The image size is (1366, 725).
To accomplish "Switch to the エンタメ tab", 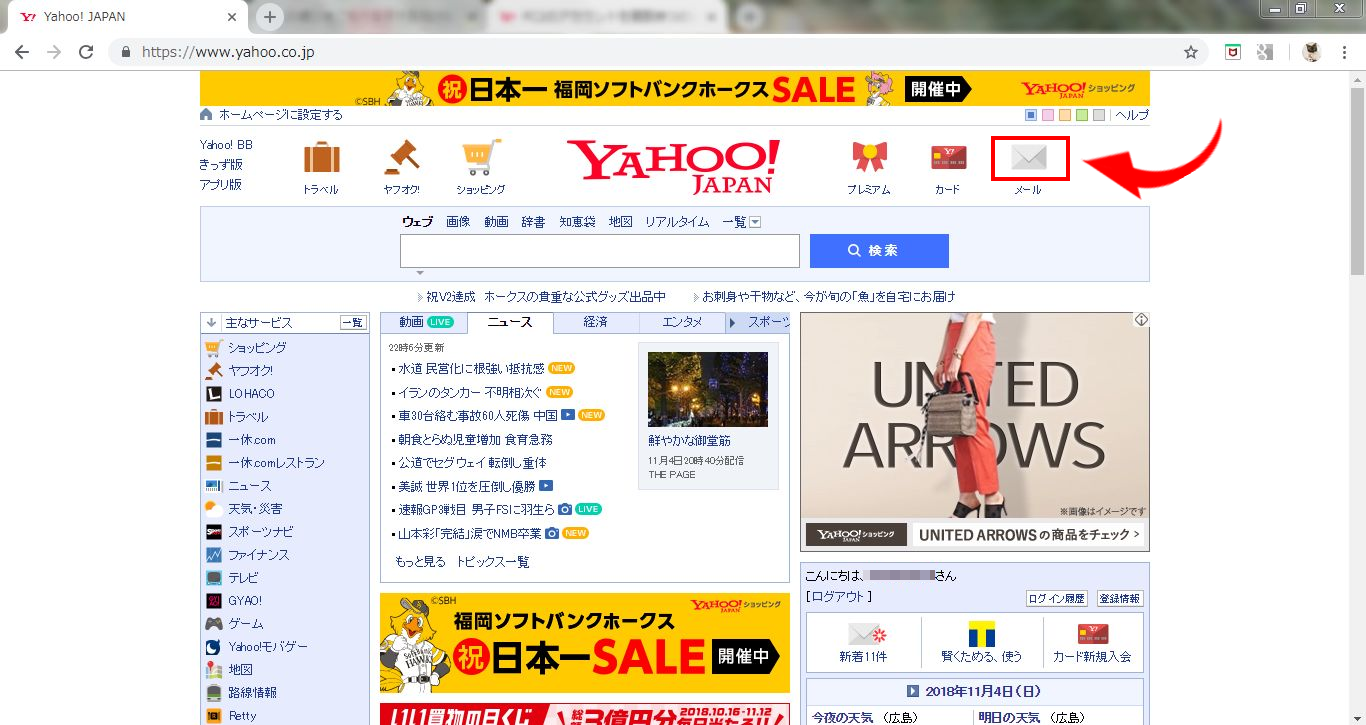I will [x=682, y=322].
